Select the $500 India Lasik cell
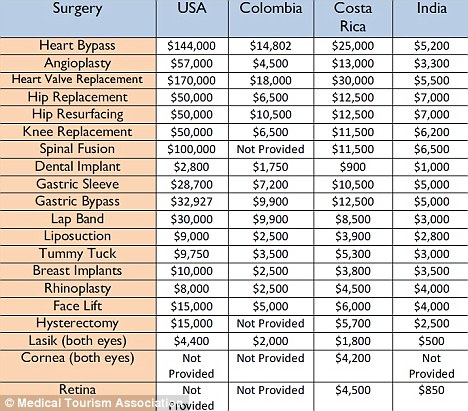This screenshot has width=468, height=411. [x=432, y=341]
